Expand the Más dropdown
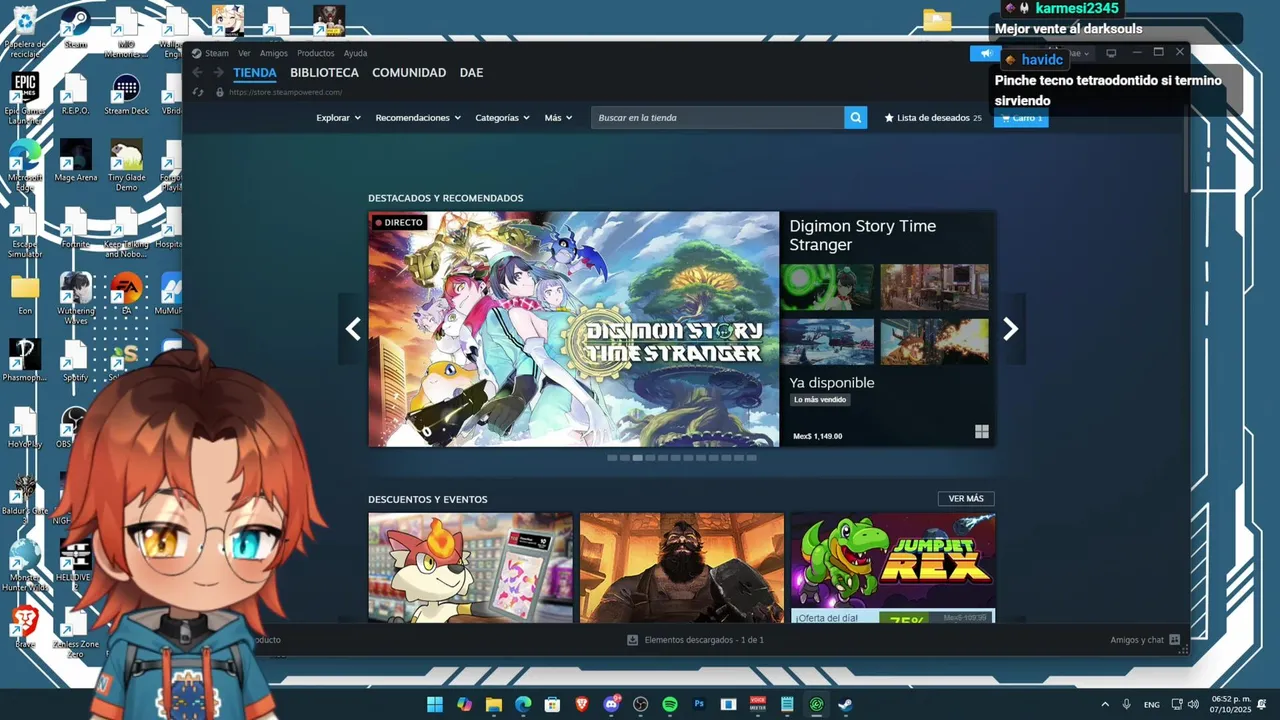This screenshot has height=720, width=1280. click(x=558, y=118)
